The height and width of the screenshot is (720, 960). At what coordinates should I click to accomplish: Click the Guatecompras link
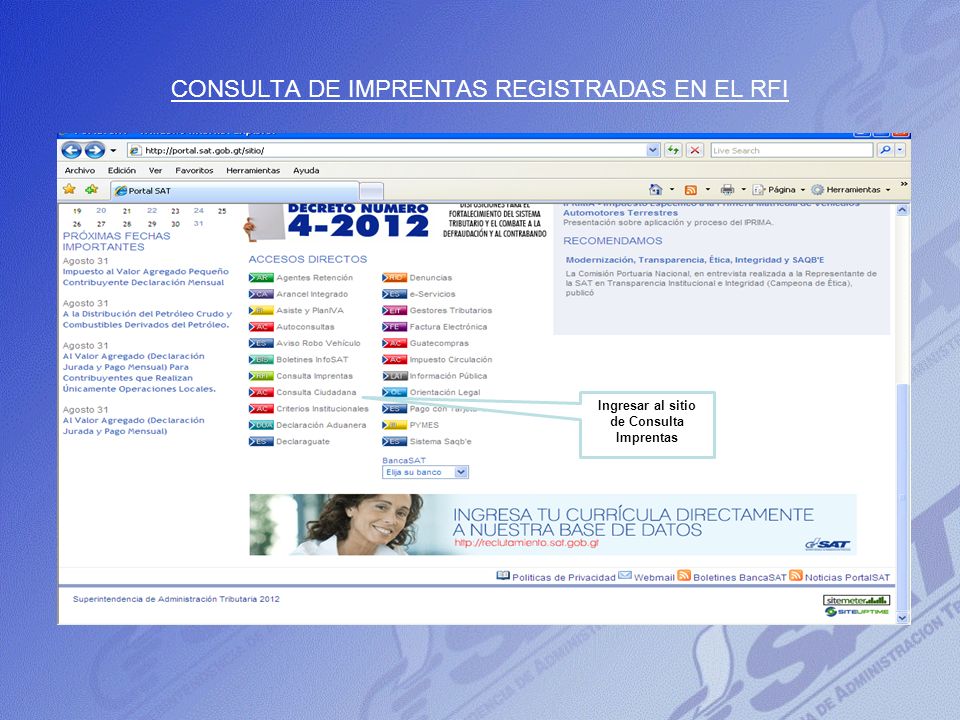[x=439, y=343]
